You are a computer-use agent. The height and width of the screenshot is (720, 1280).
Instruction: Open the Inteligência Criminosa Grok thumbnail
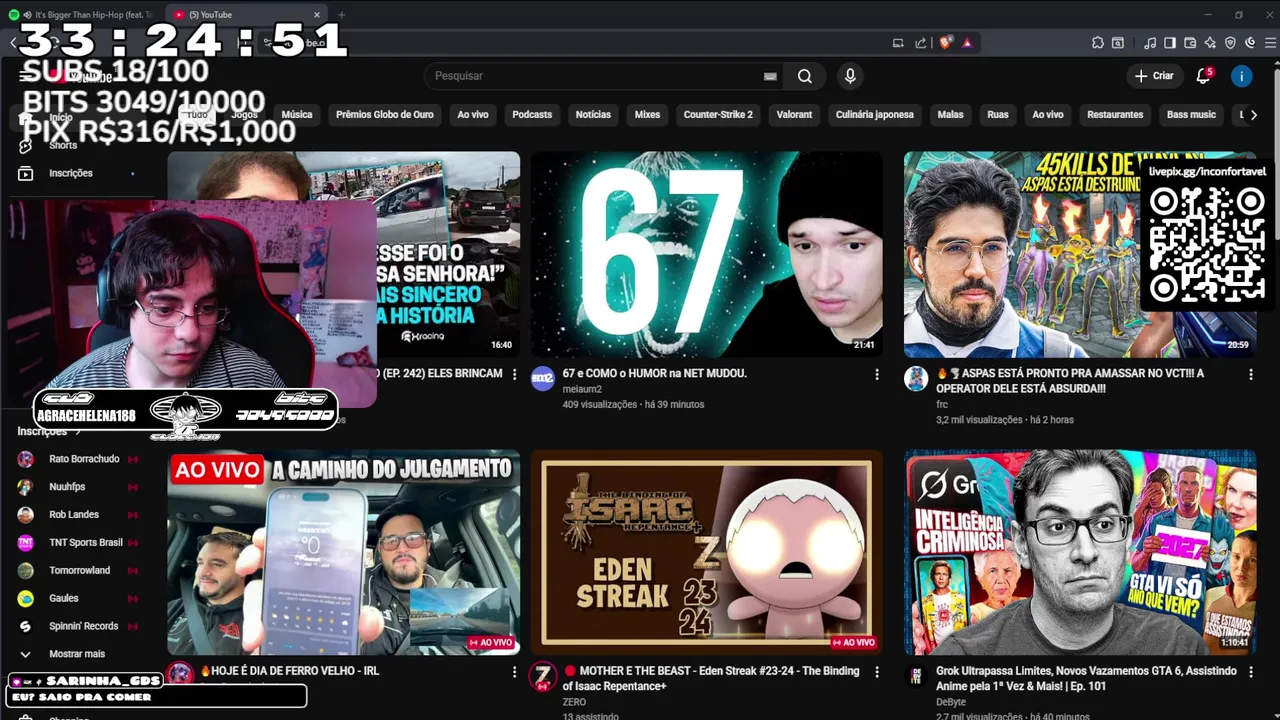coord(1080,552)
